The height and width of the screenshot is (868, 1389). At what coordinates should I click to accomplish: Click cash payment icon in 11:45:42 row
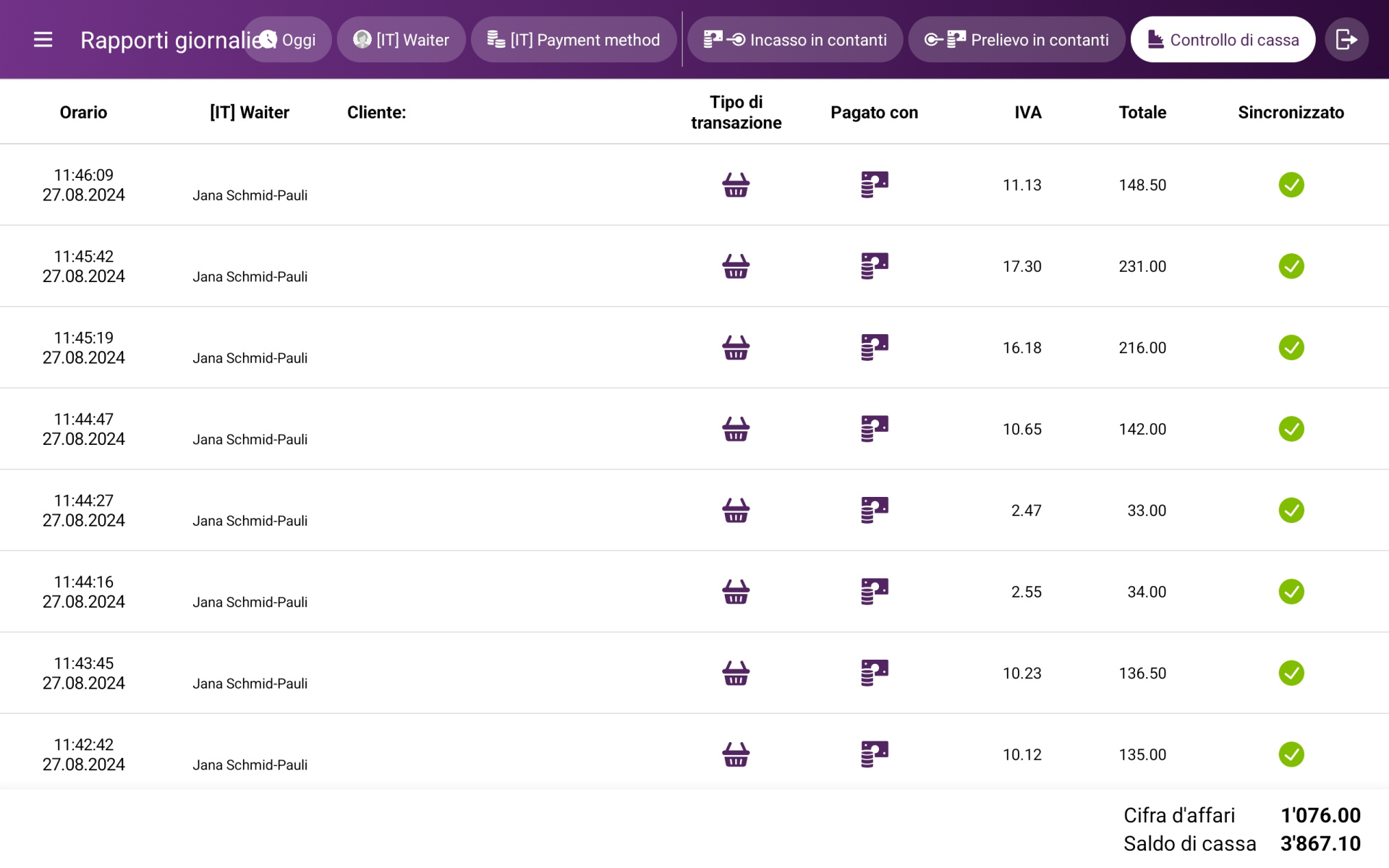[x=875, y=266]
